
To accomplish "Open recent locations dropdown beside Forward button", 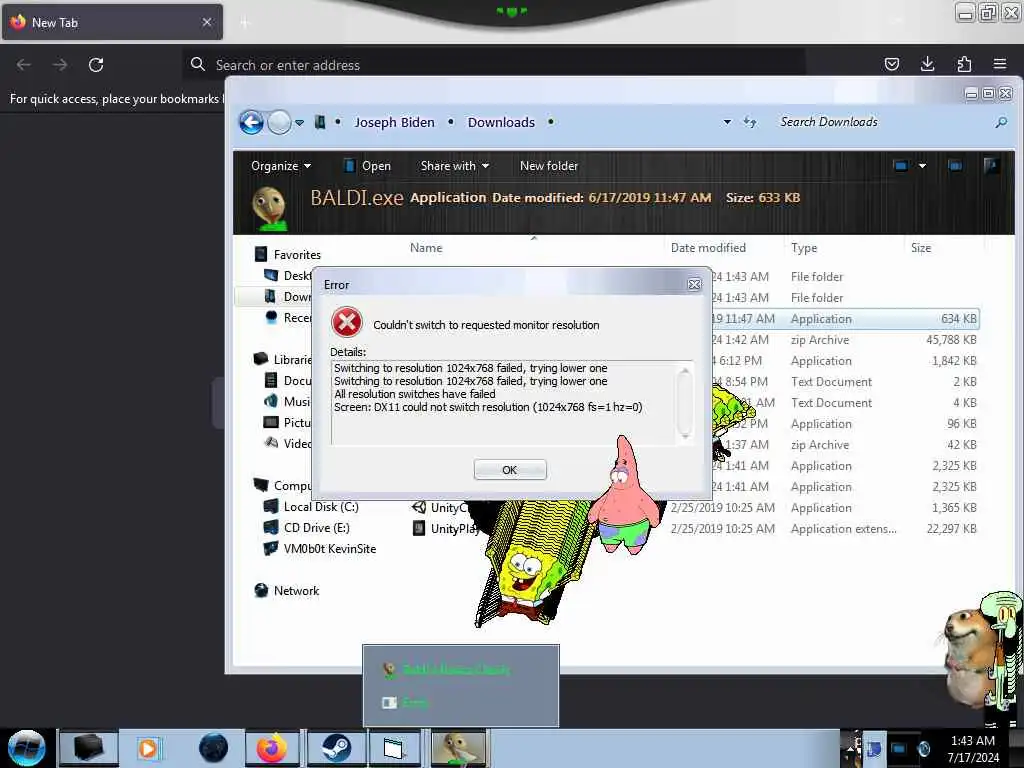I will pyautogui.click(x=299, y=122).
